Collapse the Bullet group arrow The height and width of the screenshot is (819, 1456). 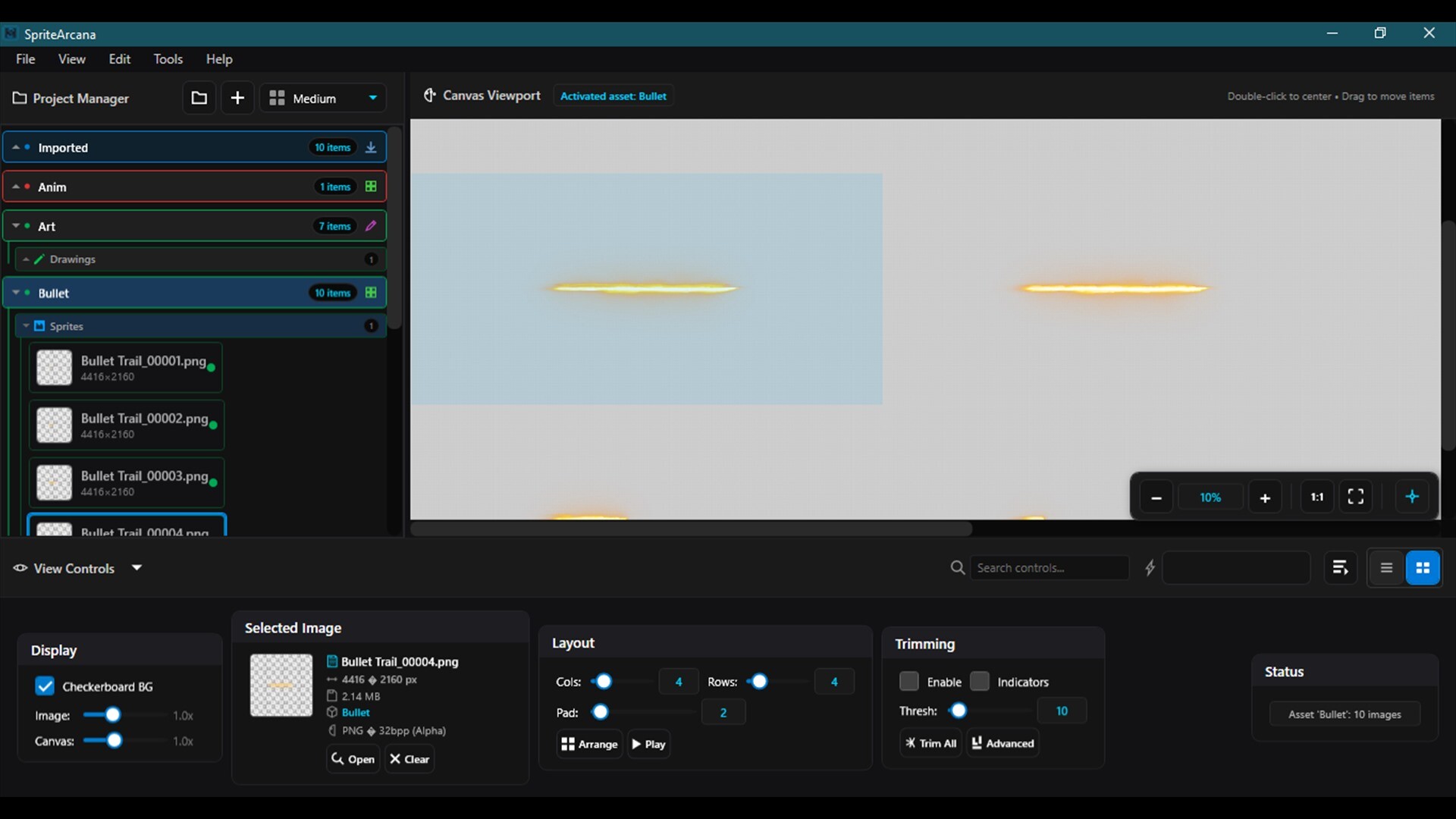click(x=16, y=293)
